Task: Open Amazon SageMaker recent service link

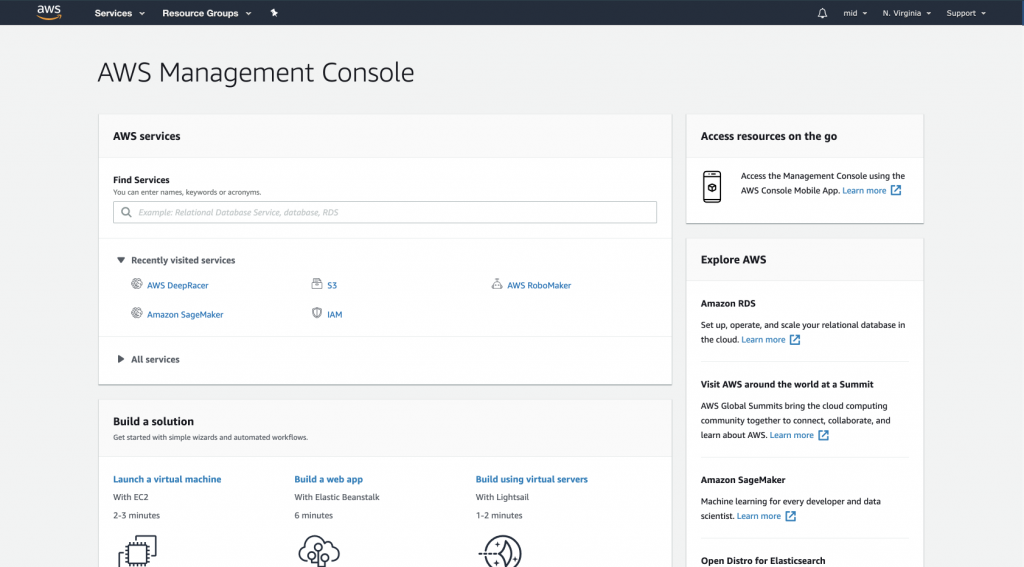Action: (185, 314)
